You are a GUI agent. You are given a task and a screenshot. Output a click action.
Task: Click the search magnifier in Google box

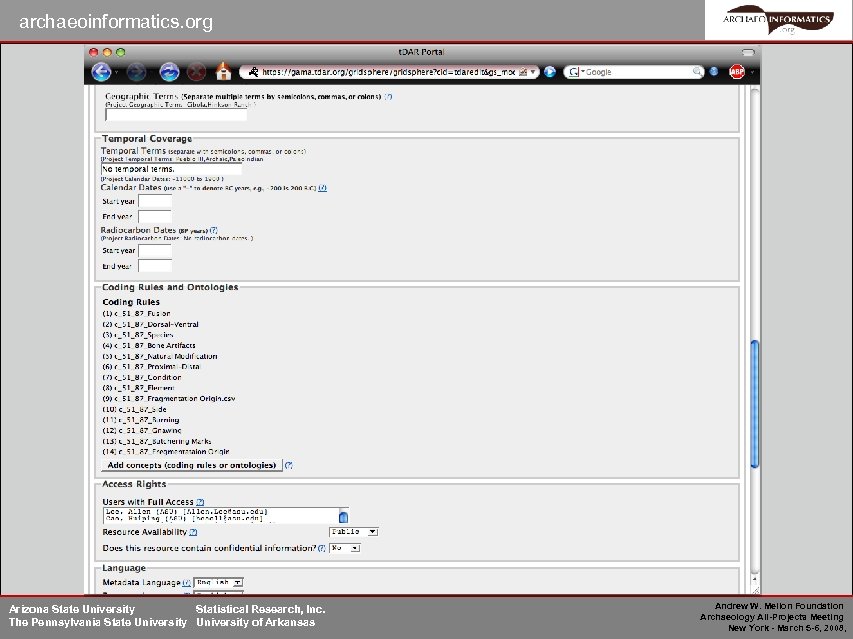(697, 72)
